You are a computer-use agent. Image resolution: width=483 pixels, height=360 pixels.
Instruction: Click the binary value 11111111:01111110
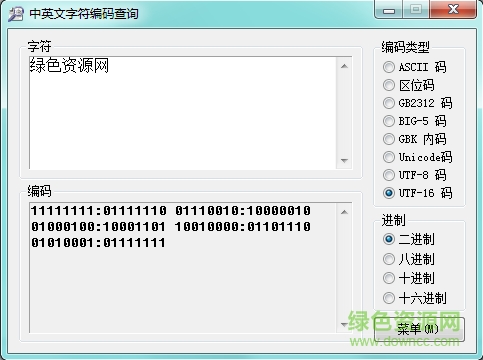point(99,211)
